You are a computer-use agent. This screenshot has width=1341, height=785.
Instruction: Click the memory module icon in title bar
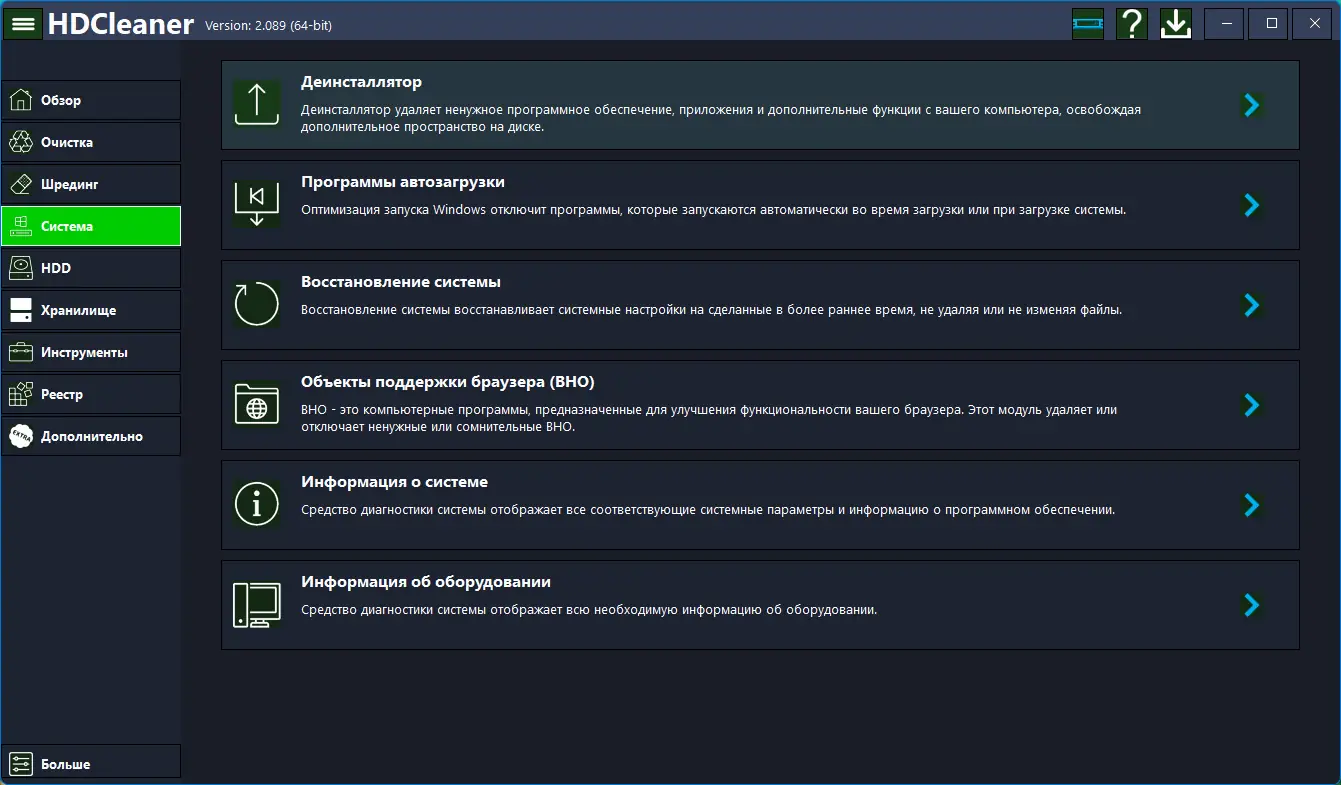click(1087, 23)
